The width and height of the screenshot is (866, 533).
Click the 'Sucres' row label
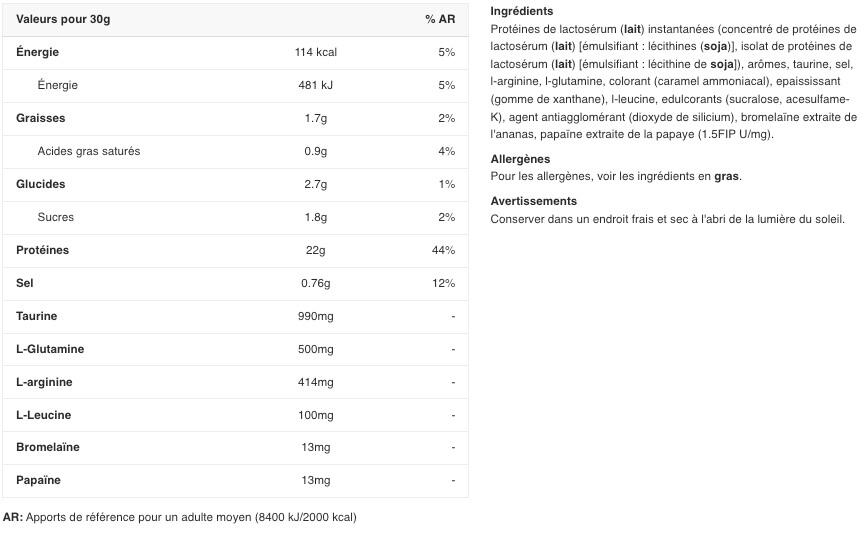(56, 217)
